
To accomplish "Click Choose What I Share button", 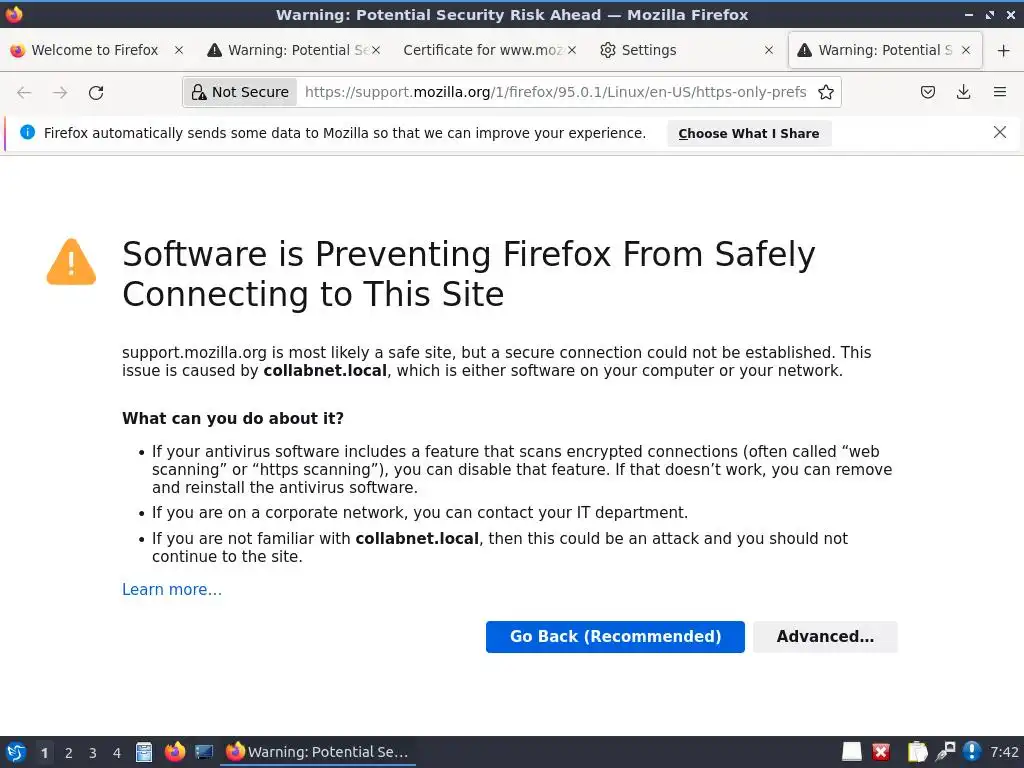I will point(748,133).
